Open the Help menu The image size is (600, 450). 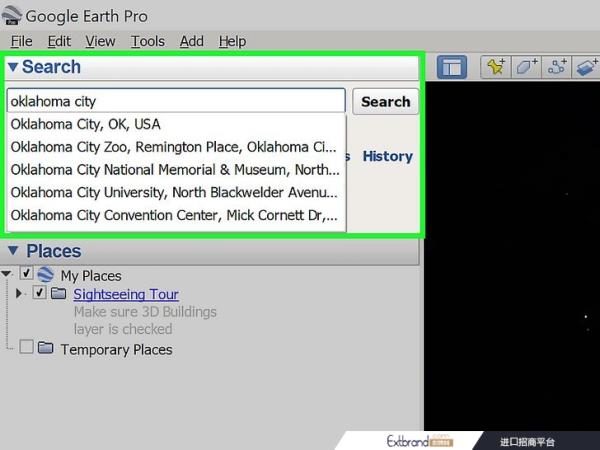point(232,41)
